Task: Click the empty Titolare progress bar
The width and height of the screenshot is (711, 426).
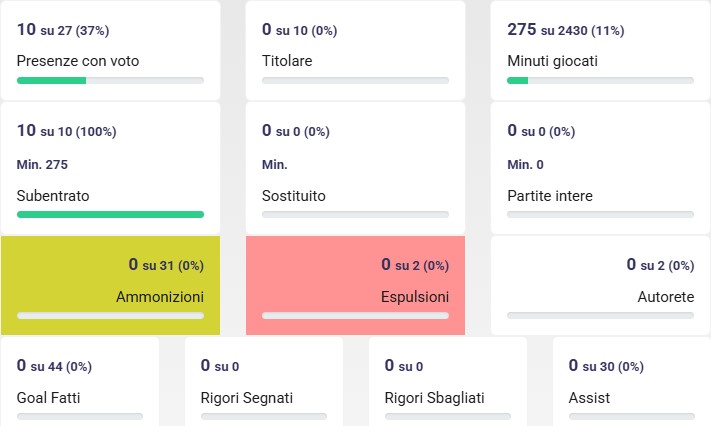Action: coord(355,80)
